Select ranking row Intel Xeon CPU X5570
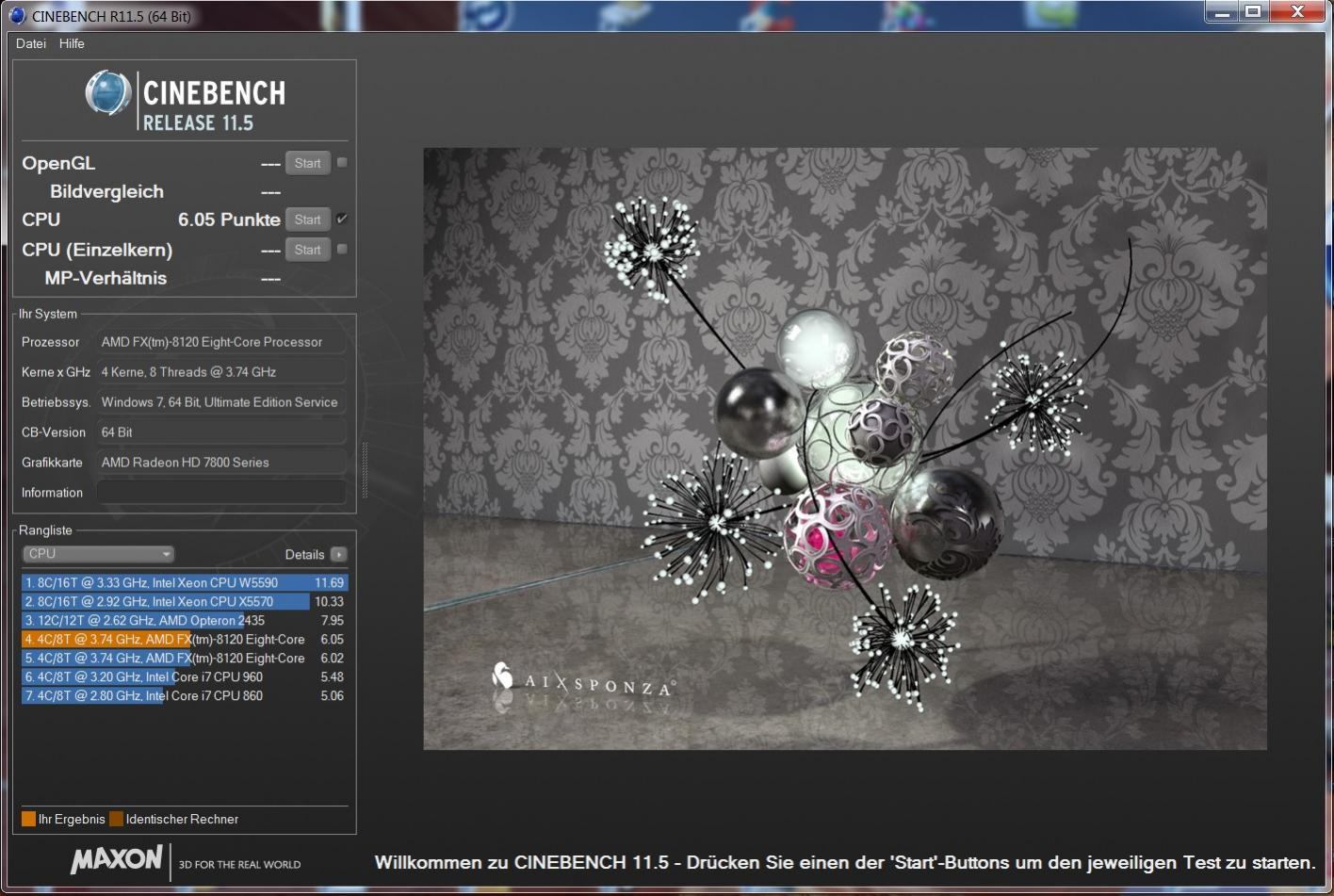The height and width of the screenshot is (896, 1334). click(185, 601)
